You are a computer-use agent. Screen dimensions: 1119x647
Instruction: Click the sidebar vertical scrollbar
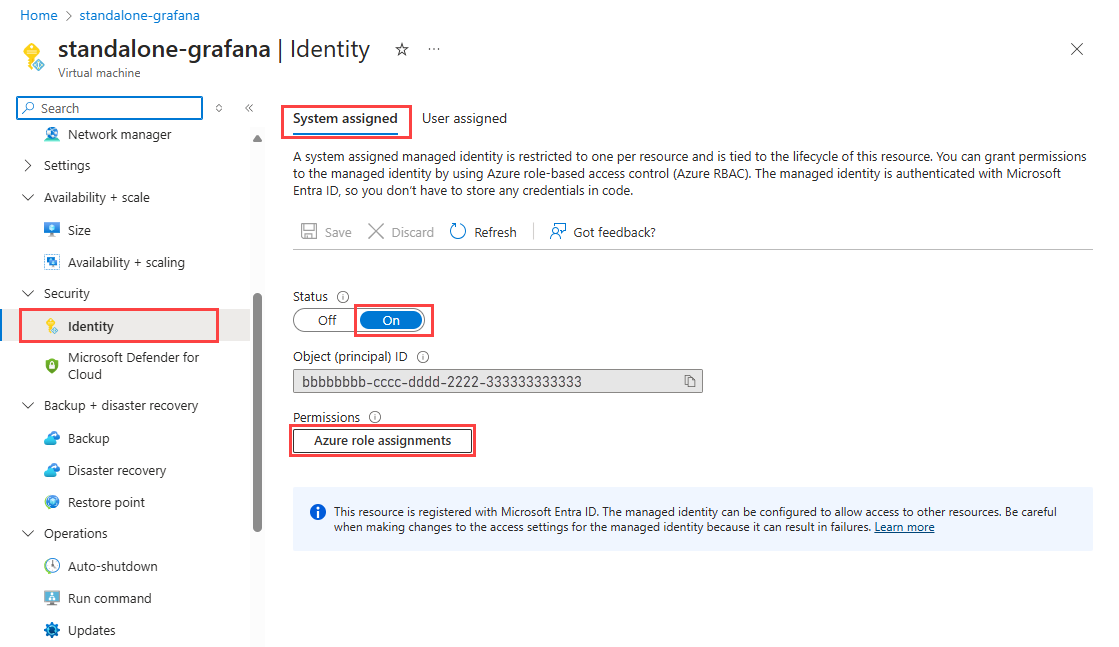click(258, 412)
